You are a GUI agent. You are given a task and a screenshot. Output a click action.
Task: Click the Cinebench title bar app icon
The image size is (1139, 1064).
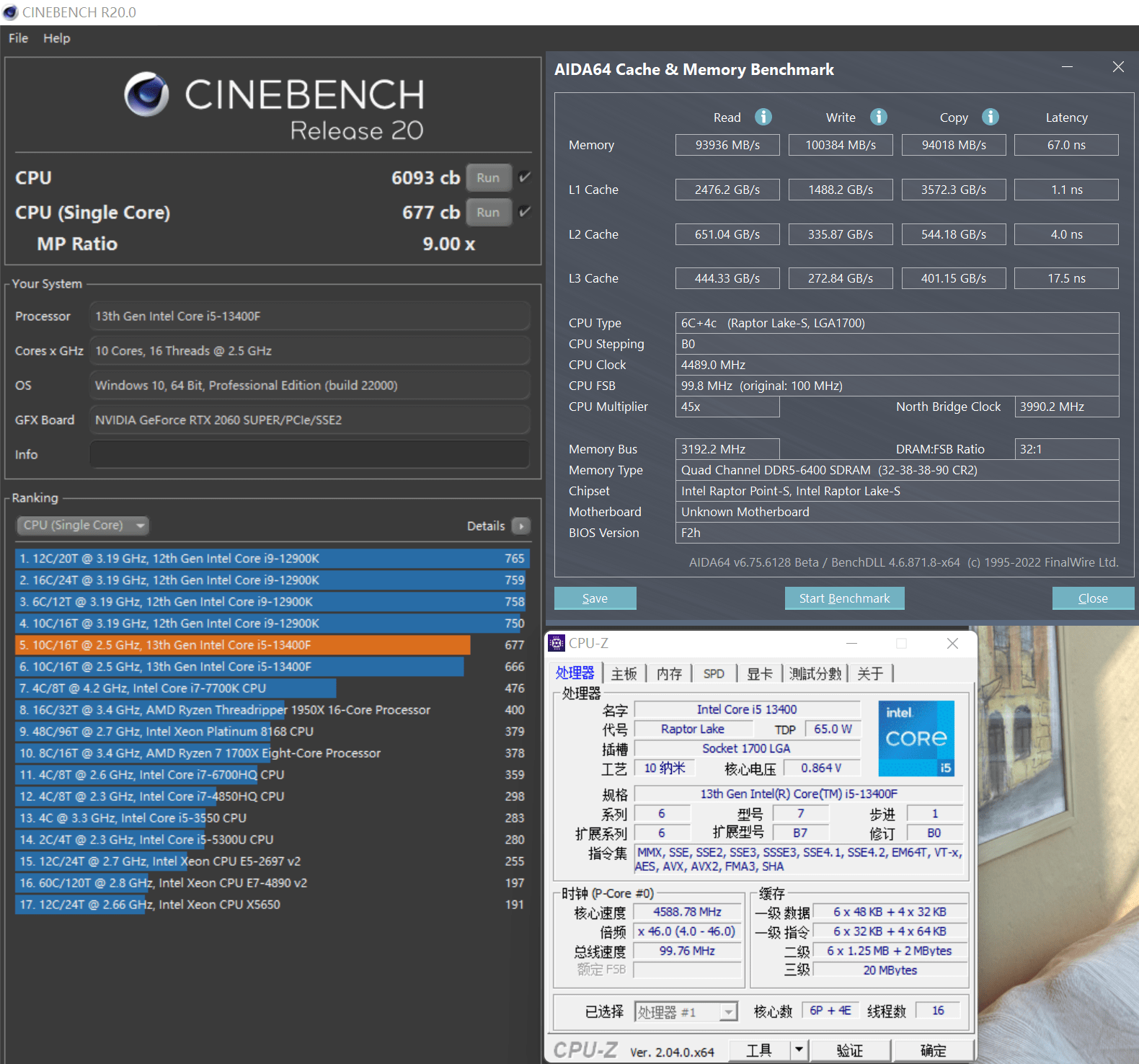(11, 12)
